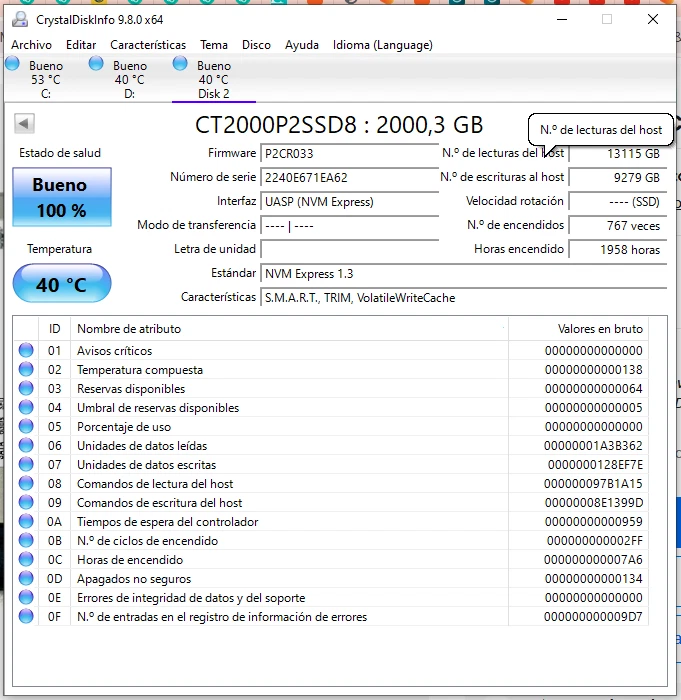Viewport: 681px width, 700px height.
Task: Click the status orb for registro de información de errores
Action: pos(26,616)
